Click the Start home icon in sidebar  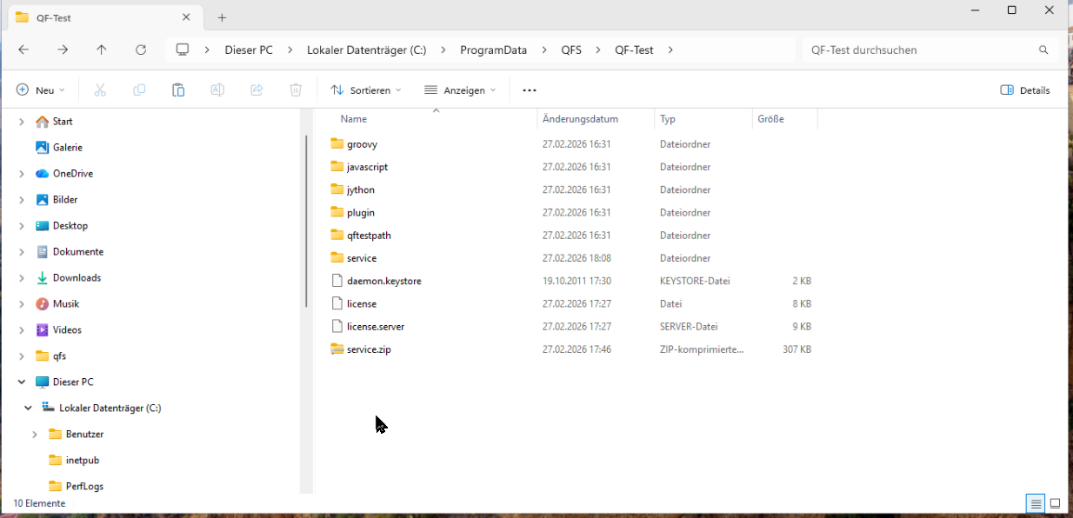(x=42, y=121)
